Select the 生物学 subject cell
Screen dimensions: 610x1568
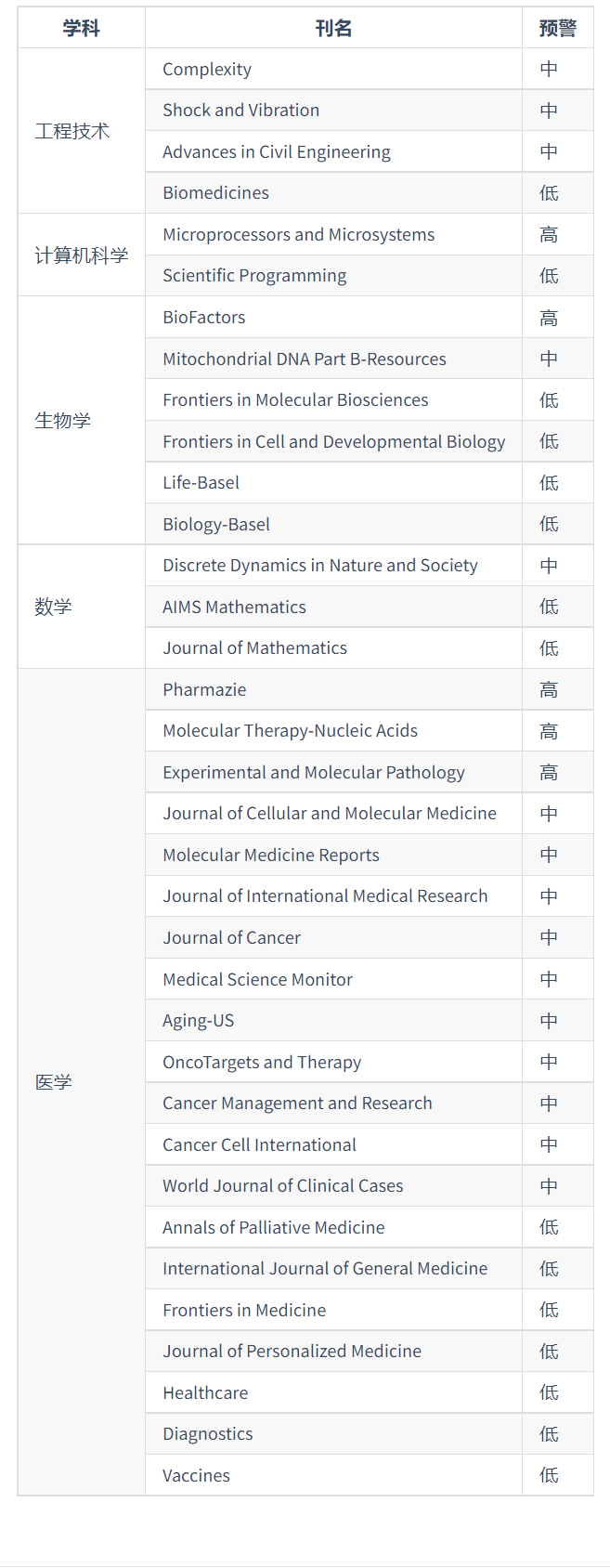pyautogui.click(x=63, y=421)
